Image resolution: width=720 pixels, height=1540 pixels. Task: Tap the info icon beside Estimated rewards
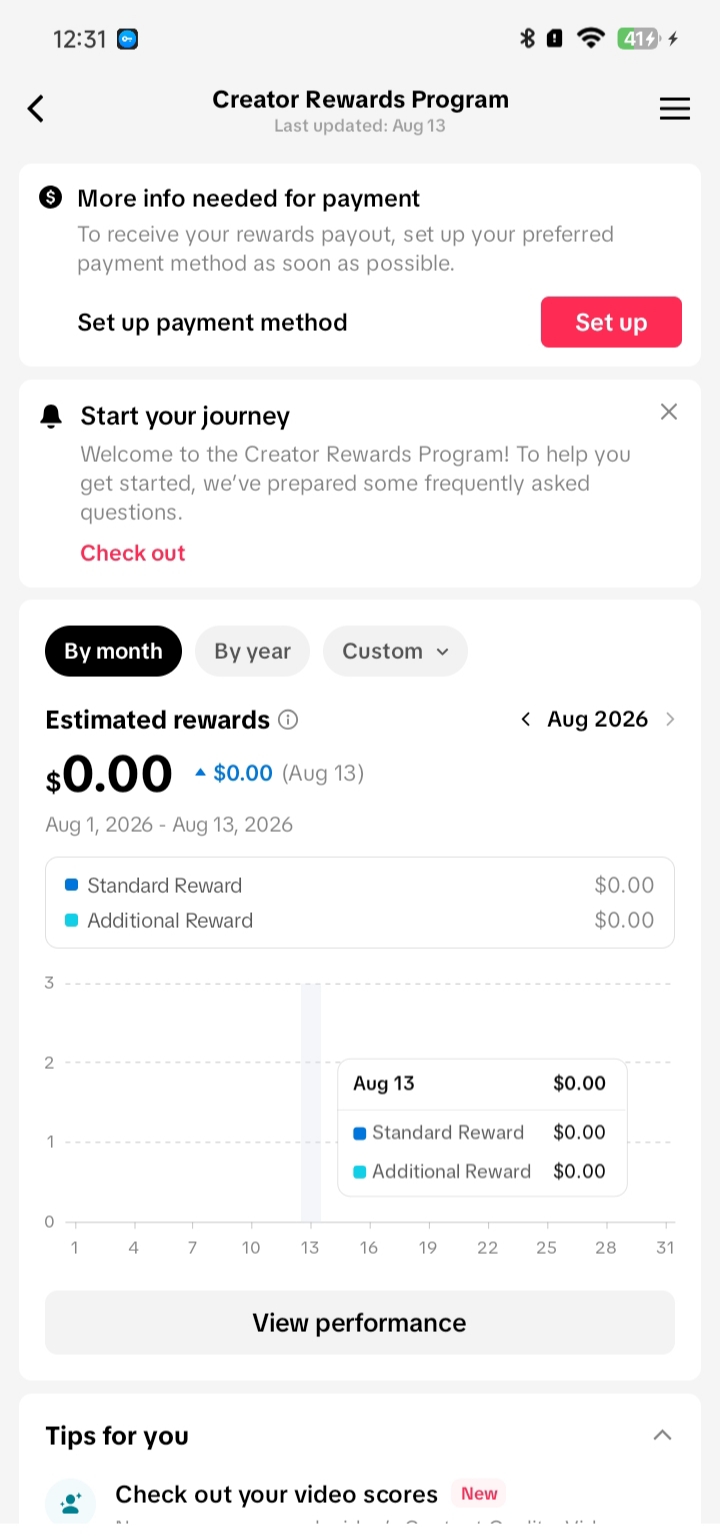pyautogui.click(x=288, y=720)
